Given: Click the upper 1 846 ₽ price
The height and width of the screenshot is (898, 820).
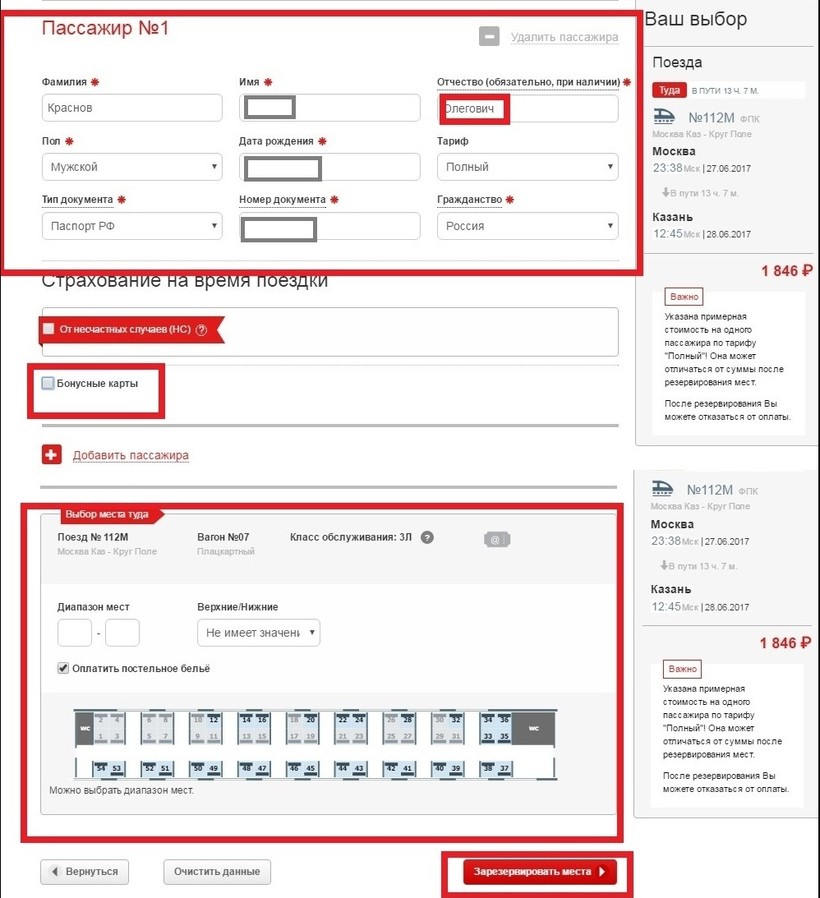Looking at the screenshot, I should tap(787, 271).
